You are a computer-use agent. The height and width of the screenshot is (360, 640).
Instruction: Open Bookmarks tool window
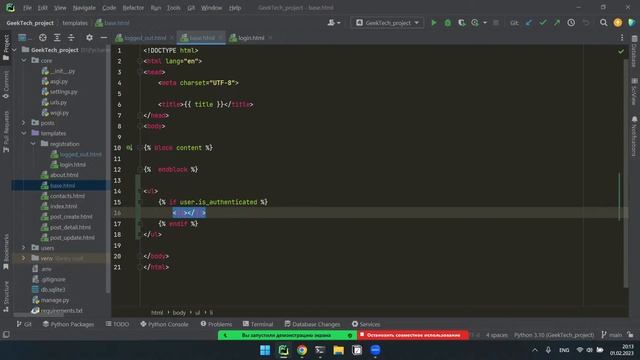point(6,252)
